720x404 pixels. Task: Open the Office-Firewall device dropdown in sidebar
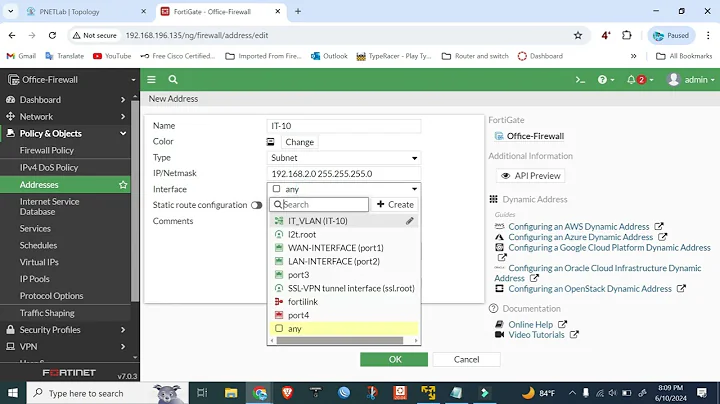point(133,80)
